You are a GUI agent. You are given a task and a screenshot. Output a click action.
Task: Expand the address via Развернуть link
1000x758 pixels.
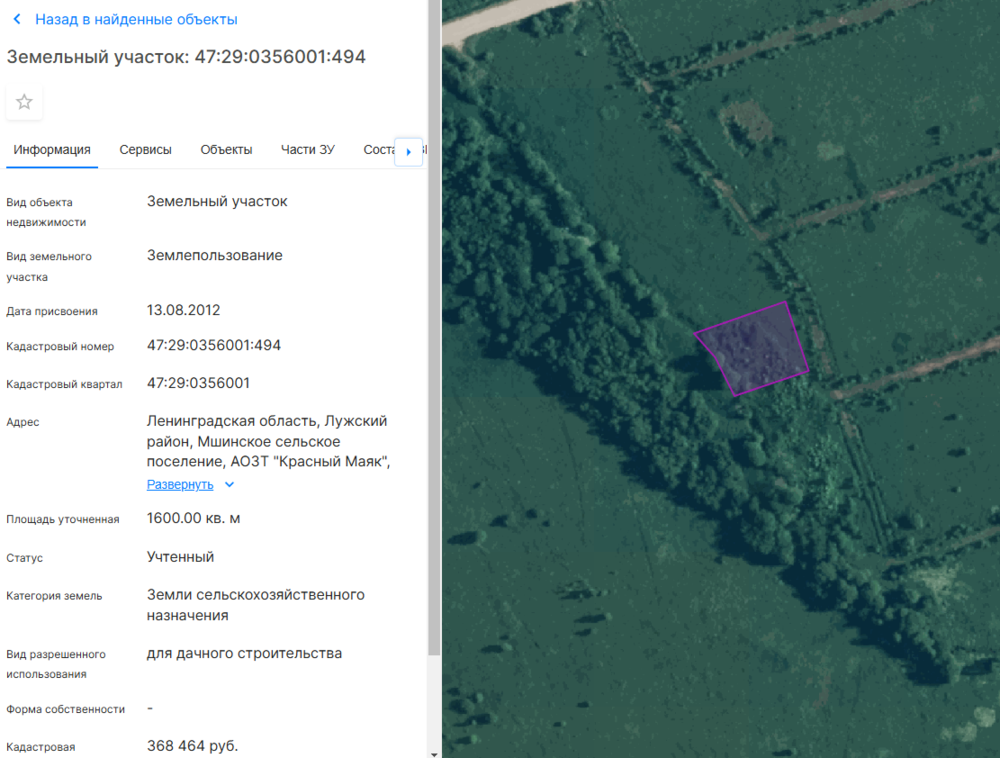(x=180, y=485)
